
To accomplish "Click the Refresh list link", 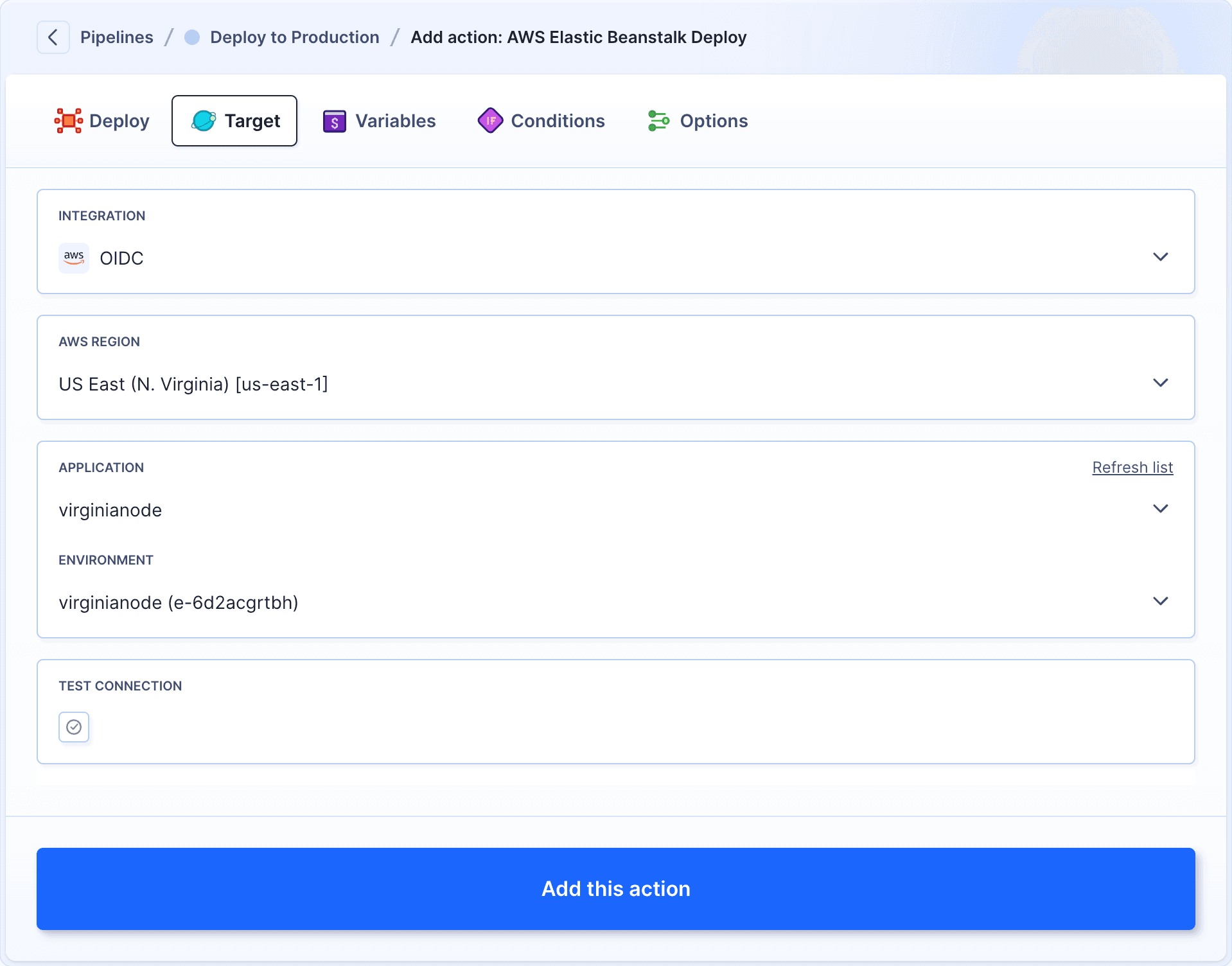I will pyautogui.click(x=1132, y=467).
